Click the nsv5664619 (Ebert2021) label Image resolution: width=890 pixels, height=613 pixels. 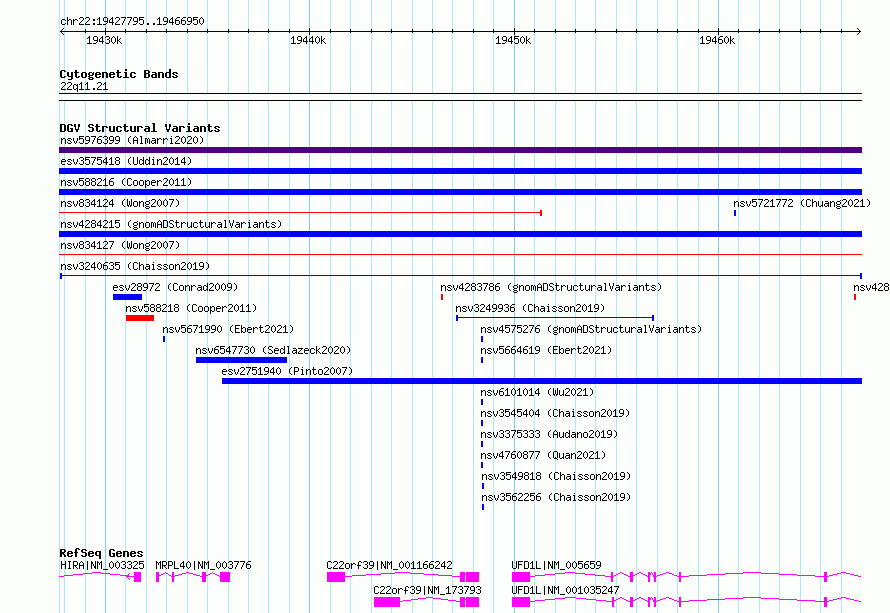(x=546, y=350)
